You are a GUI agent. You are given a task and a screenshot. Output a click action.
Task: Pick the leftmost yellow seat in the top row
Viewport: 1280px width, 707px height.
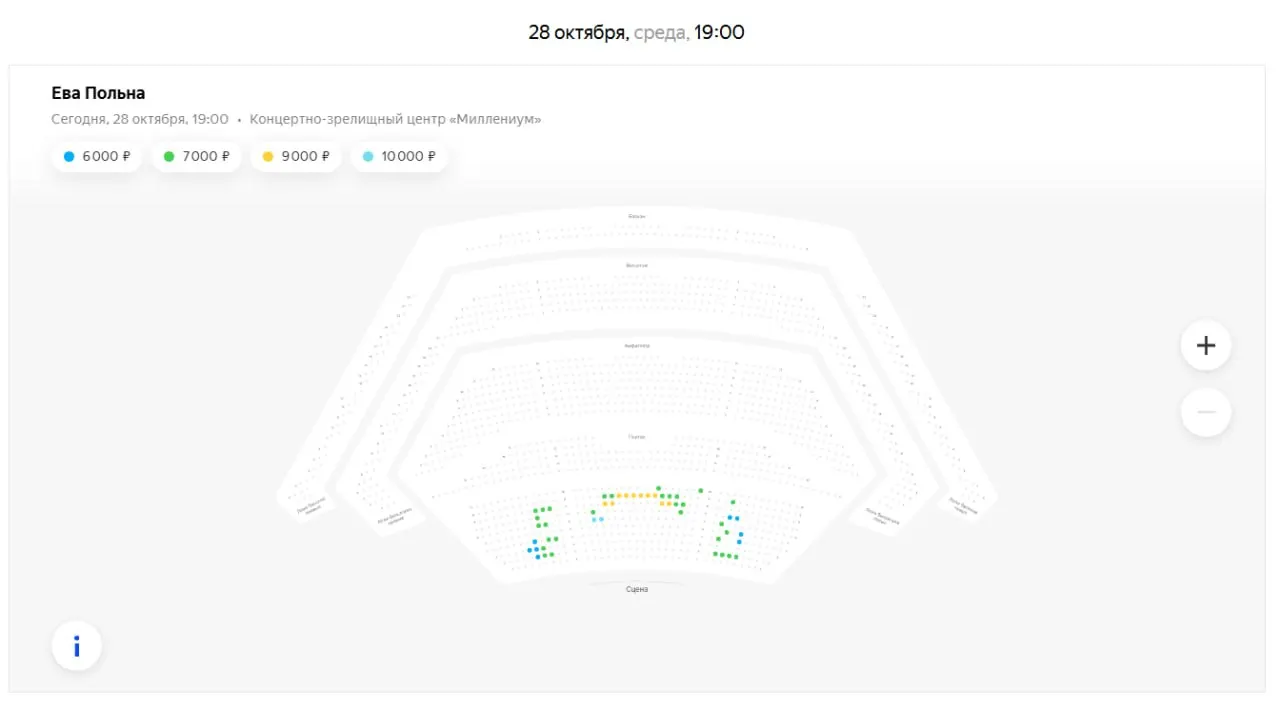[x=619, y=495]
